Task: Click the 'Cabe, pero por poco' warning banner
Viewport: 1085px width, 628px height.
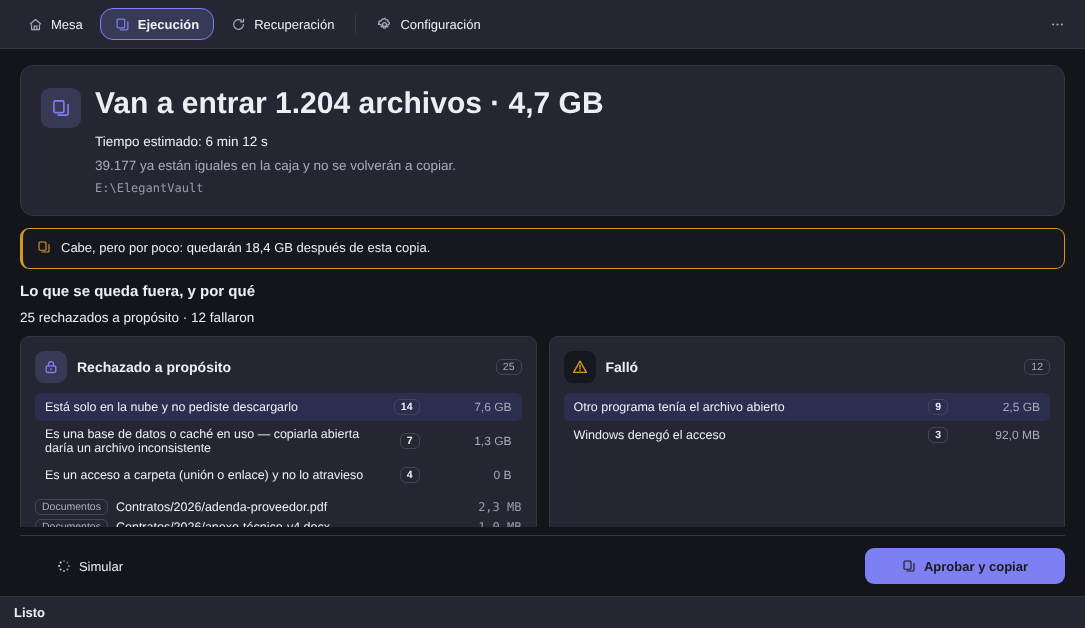Action: click(542, 248)
